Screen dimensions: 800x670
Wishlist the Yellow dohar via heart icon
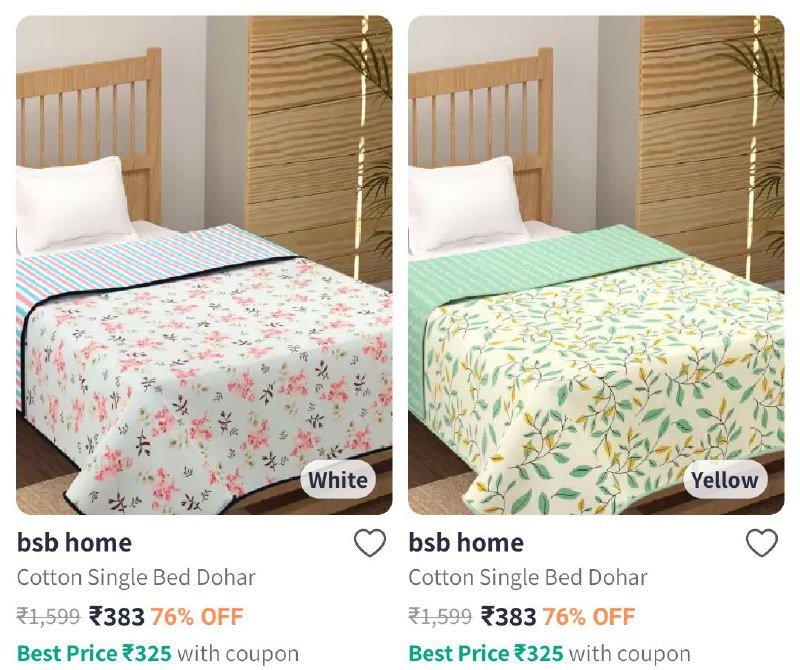tap(762, 543)
